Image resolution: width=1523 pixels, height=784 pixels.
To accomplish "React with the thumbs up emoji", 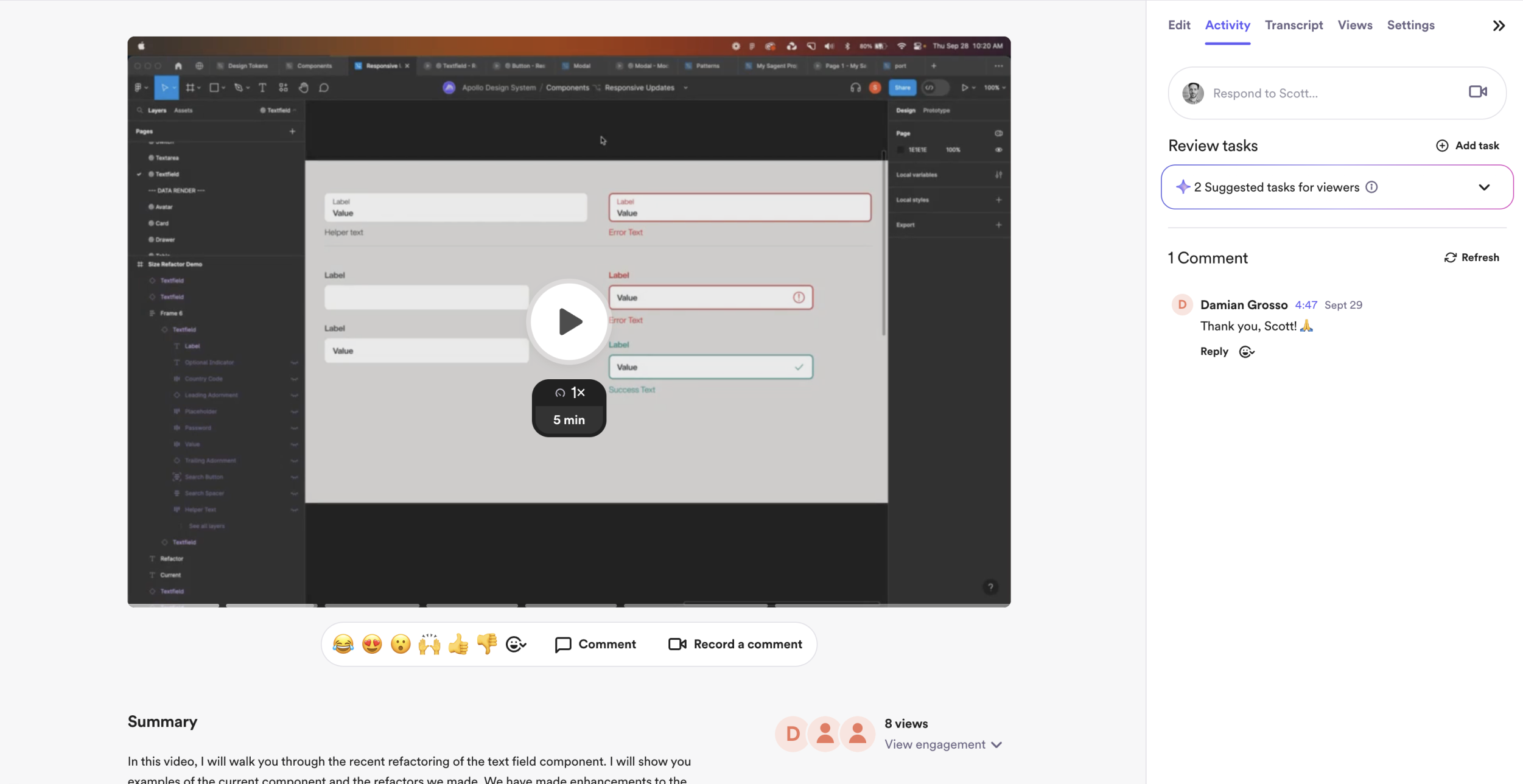I will [x=458, y=643].
